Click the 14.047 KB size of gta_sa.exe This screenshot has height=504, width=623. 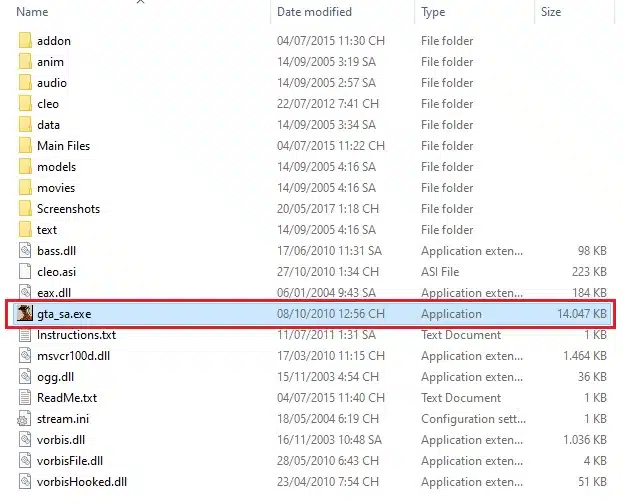580,314
